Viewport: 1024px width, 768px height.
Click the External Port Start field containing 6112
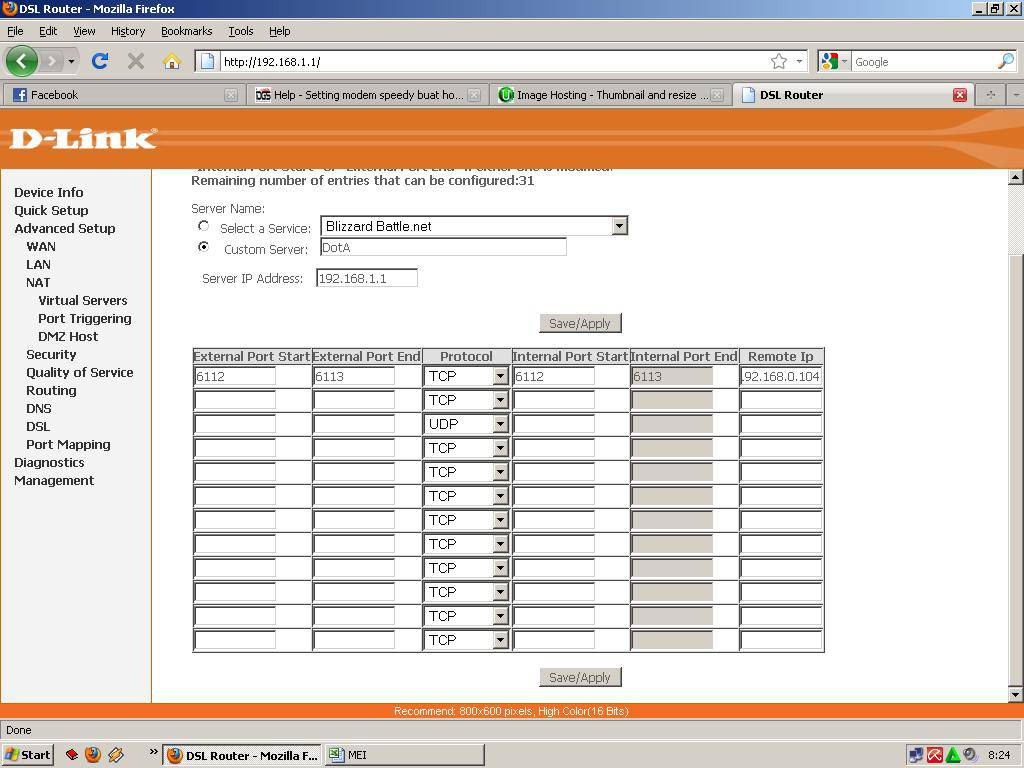click(235, 376)
